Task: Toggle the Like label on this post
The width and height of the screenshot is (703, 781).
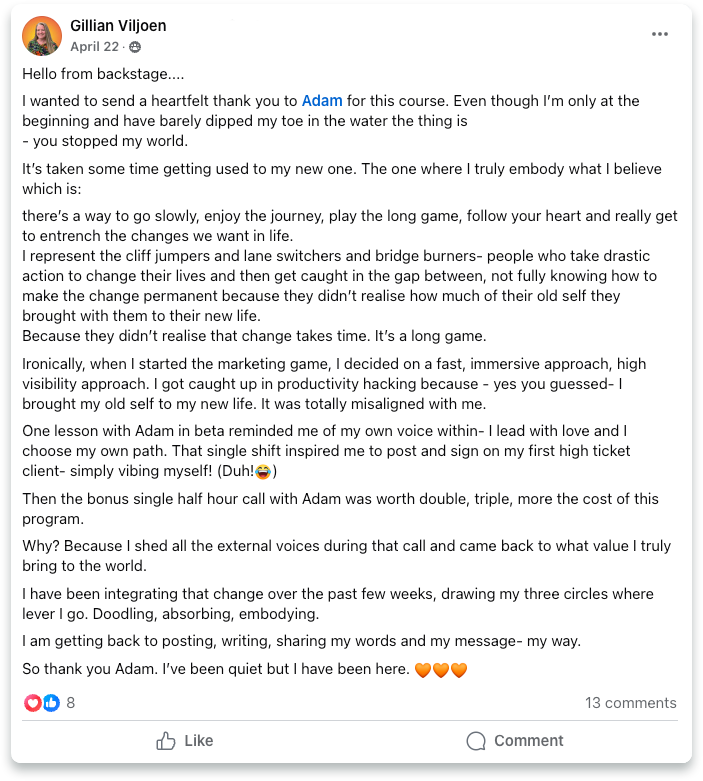Action: point(199,741)
